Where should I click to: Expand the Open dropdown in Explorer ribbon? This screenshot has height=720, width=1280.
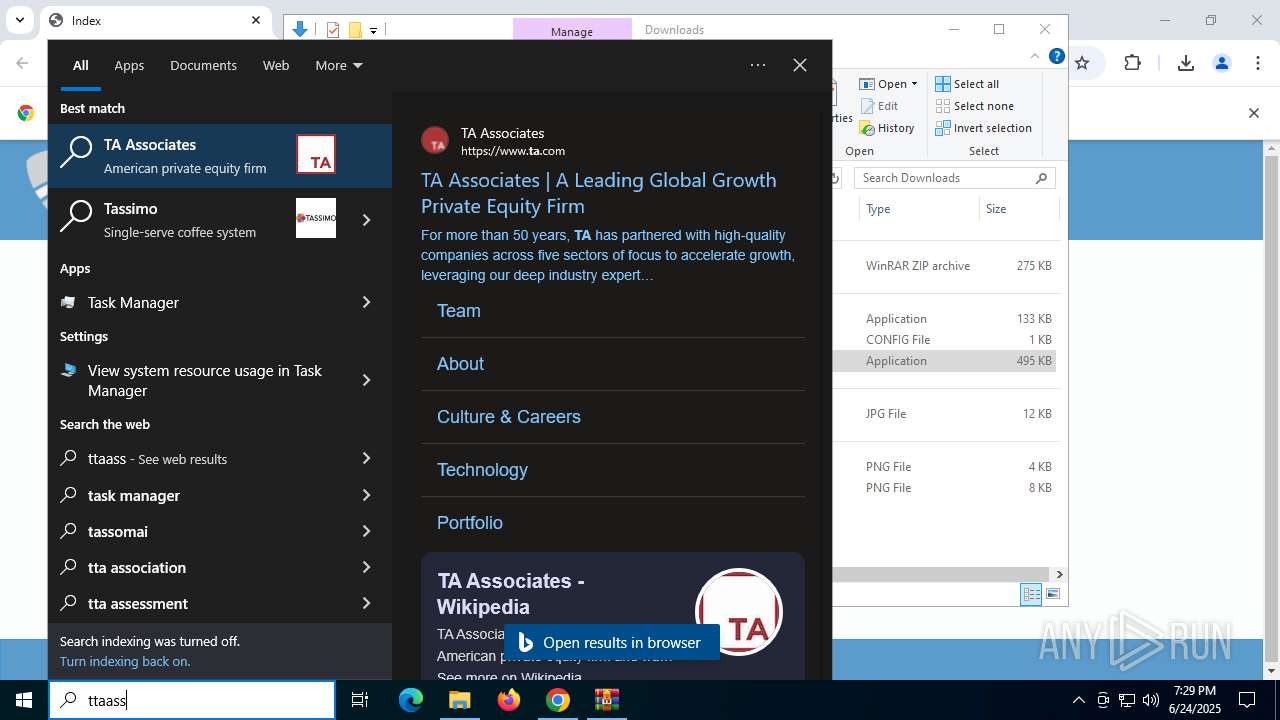(914, 84)
